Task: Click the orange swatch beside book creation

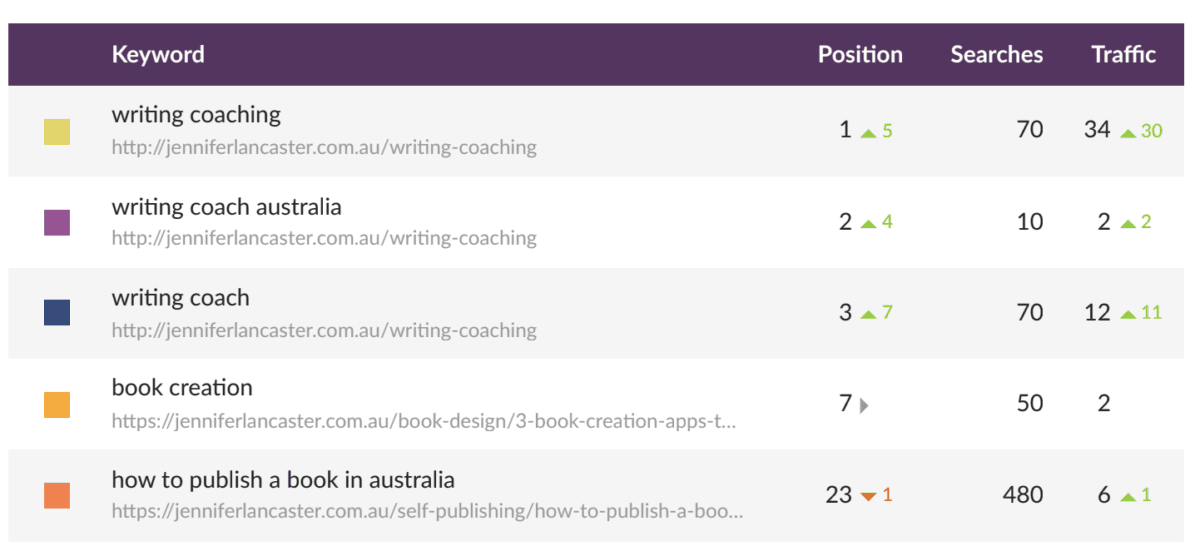Action: (x=57, y=404)
